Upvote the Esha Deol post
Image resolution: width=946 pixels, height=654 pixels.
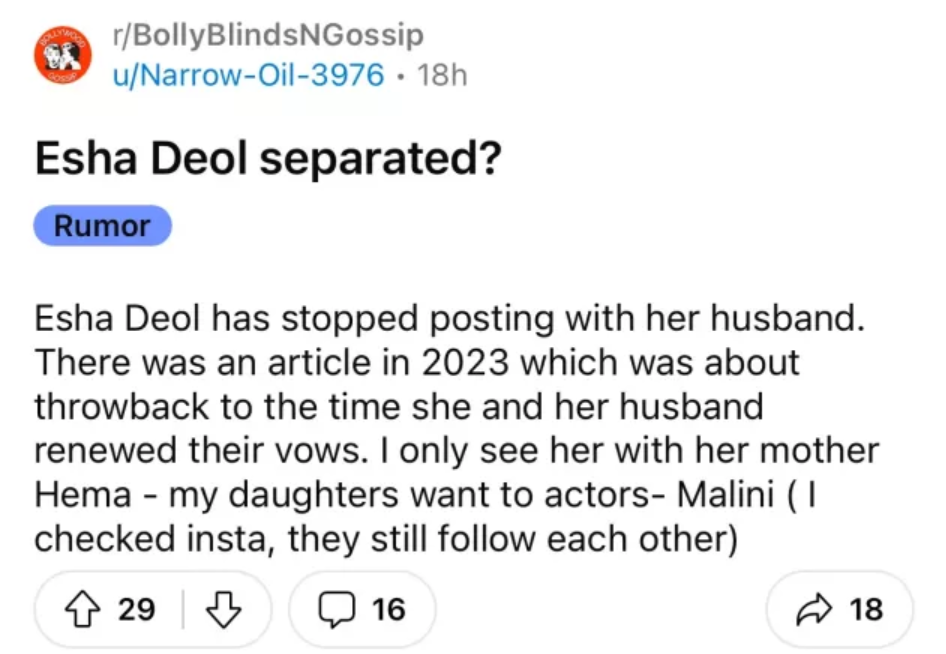point(86,609)
